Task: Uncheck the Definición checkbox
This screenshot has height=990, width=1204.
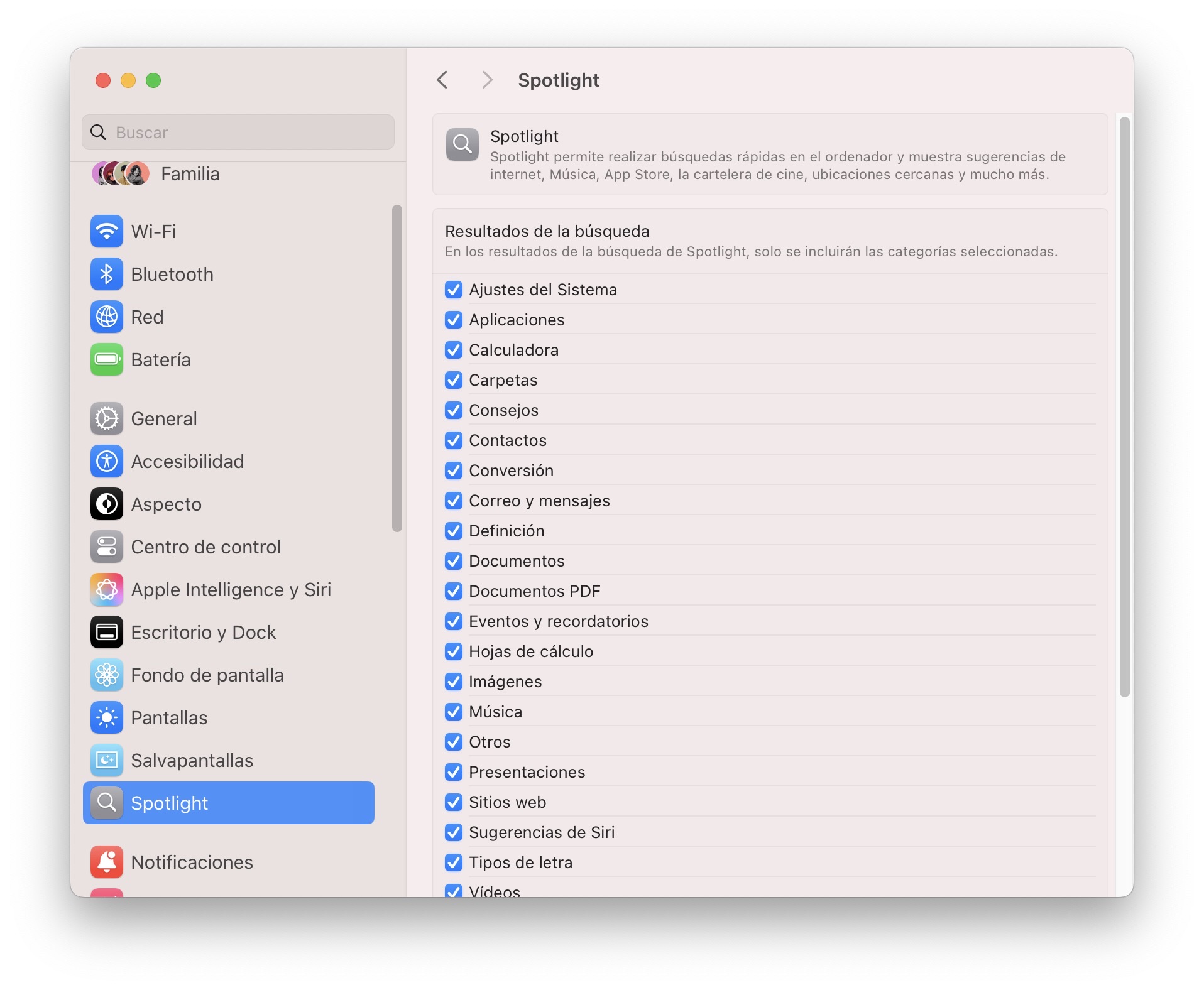Action: pos(454,531)
